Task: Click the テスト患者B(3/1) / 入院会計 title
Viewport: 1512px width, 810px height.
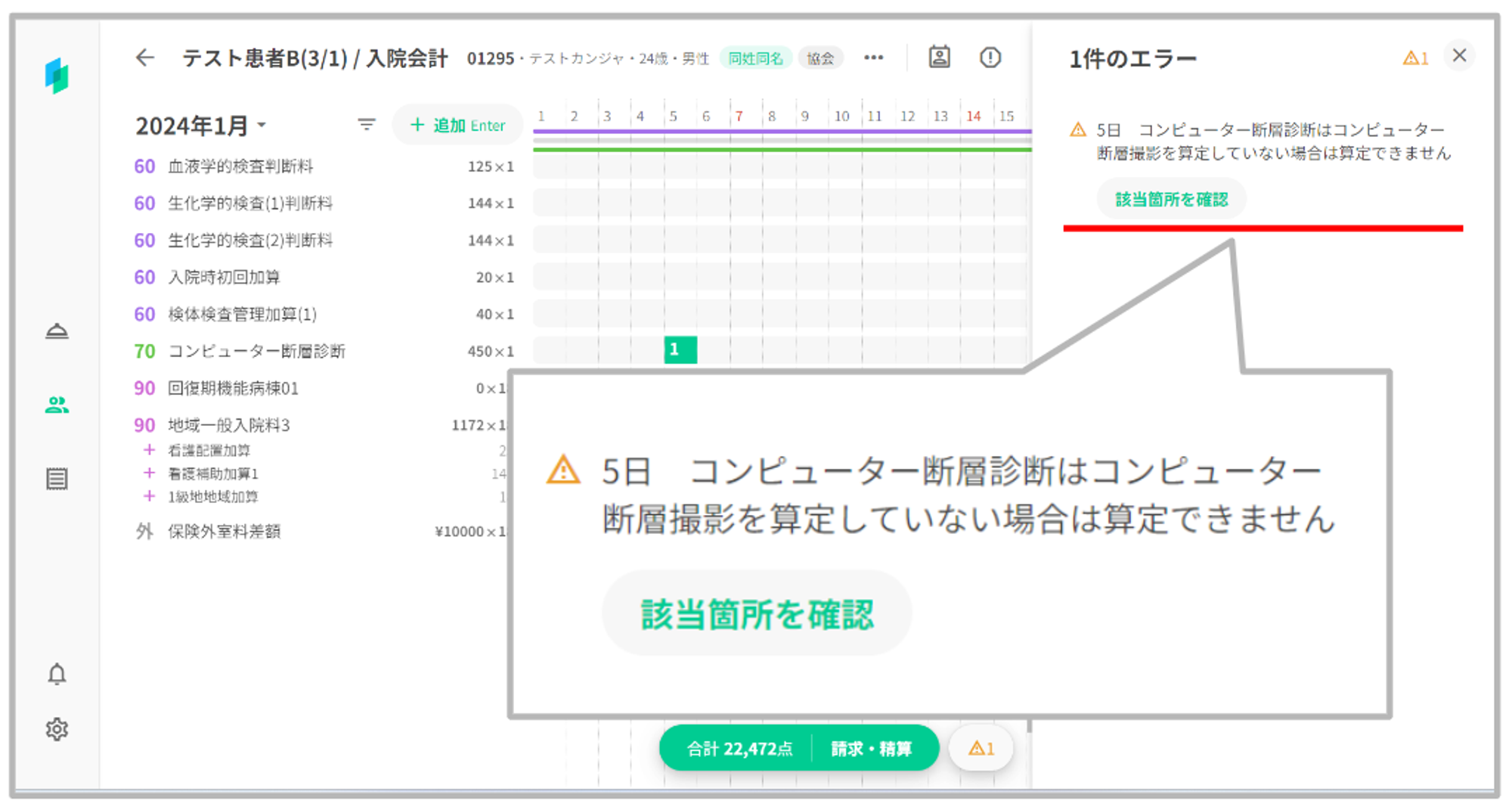Action: tap(315, 58)
